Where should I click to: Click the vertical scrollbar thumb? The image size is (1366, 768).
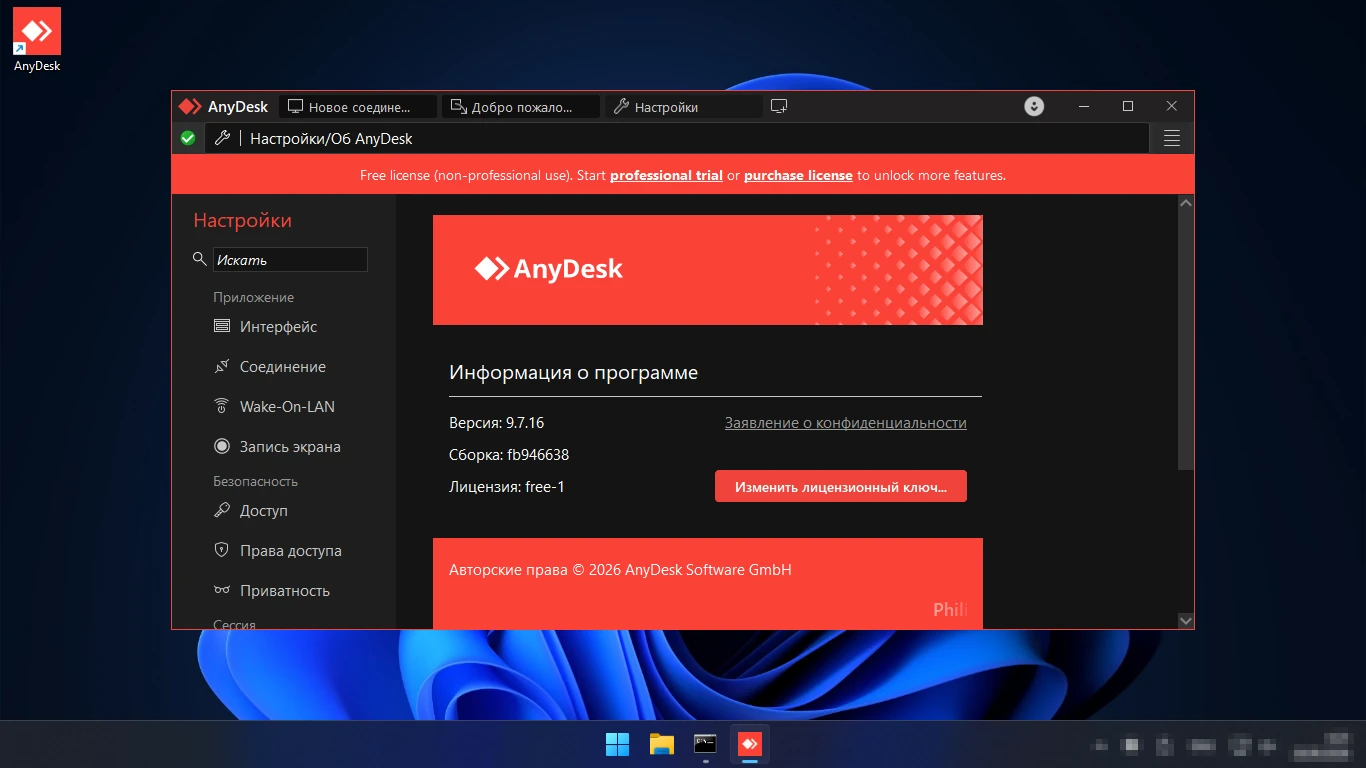(x=1186, y=340)
